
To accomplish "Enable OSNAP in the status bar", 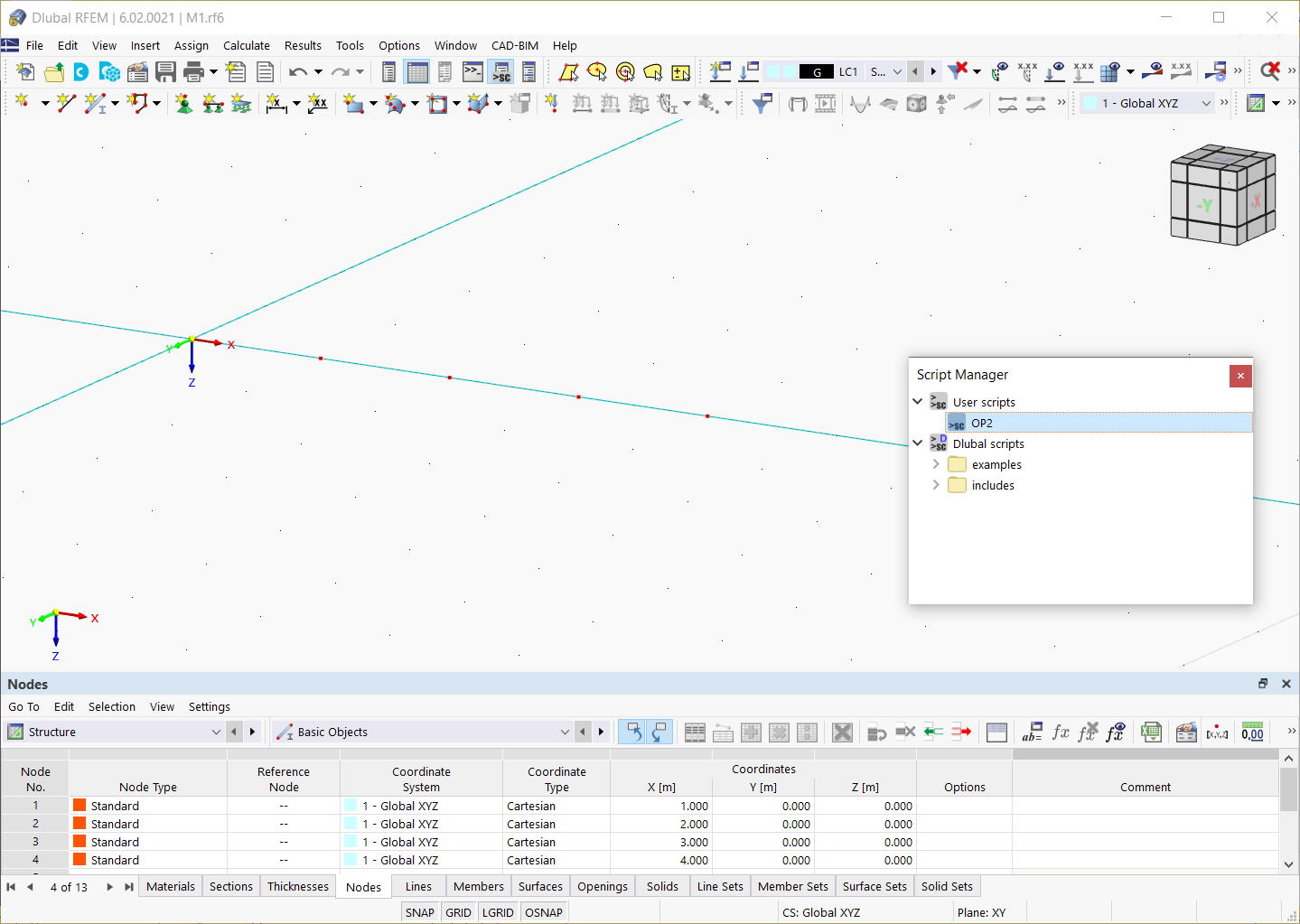I will pos(543,912).
